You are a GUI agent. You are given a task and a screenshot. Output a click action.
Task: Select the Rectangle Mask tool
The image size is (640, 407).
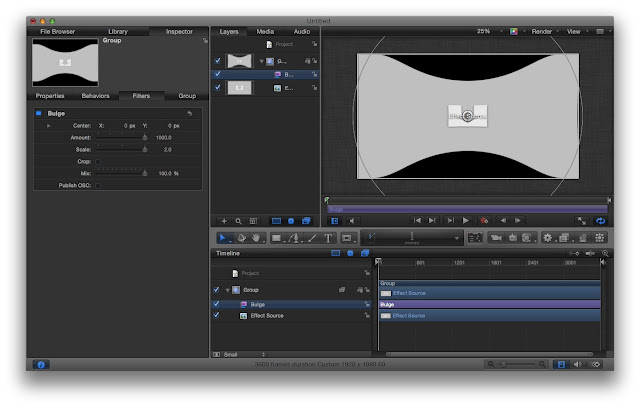point(347,238)
